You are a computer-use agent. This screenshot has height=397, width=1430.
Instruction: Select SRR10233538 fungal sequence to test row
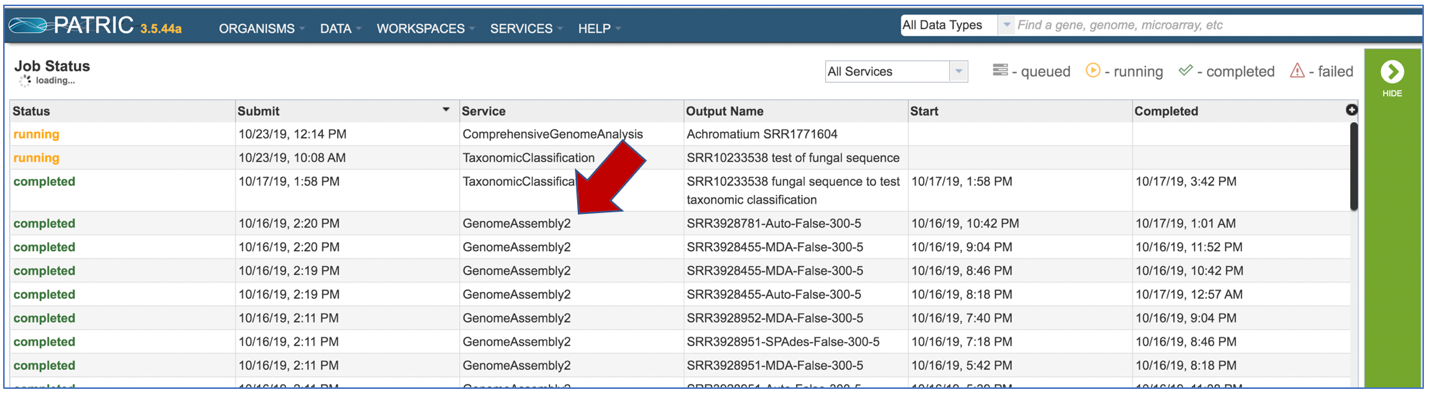(x=680, y=190)
